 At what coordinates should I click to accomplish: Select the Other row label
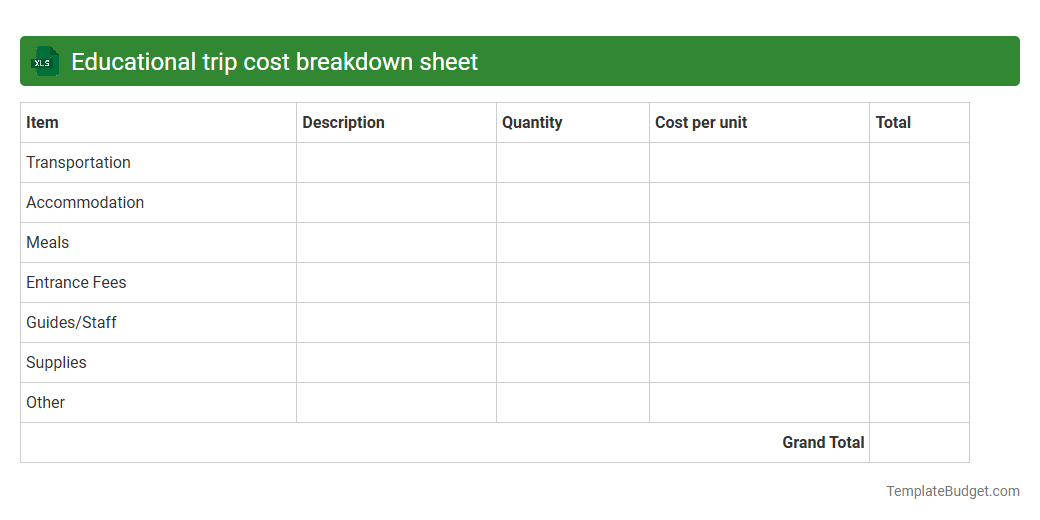pyautogui.click(x=46, y=403)
